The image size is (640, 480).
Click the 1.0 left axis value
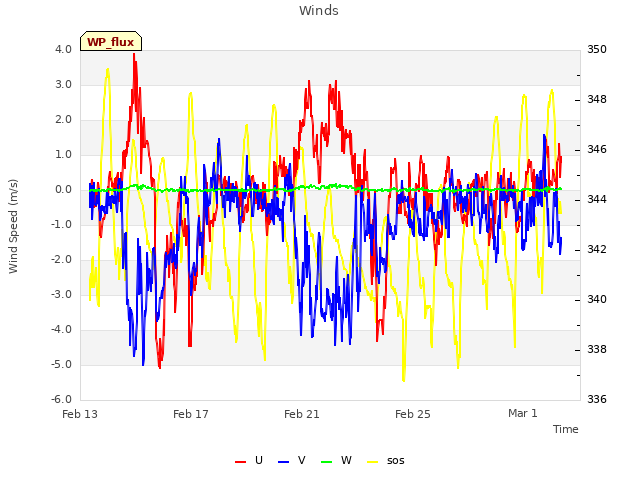click(x=63, y=155)
